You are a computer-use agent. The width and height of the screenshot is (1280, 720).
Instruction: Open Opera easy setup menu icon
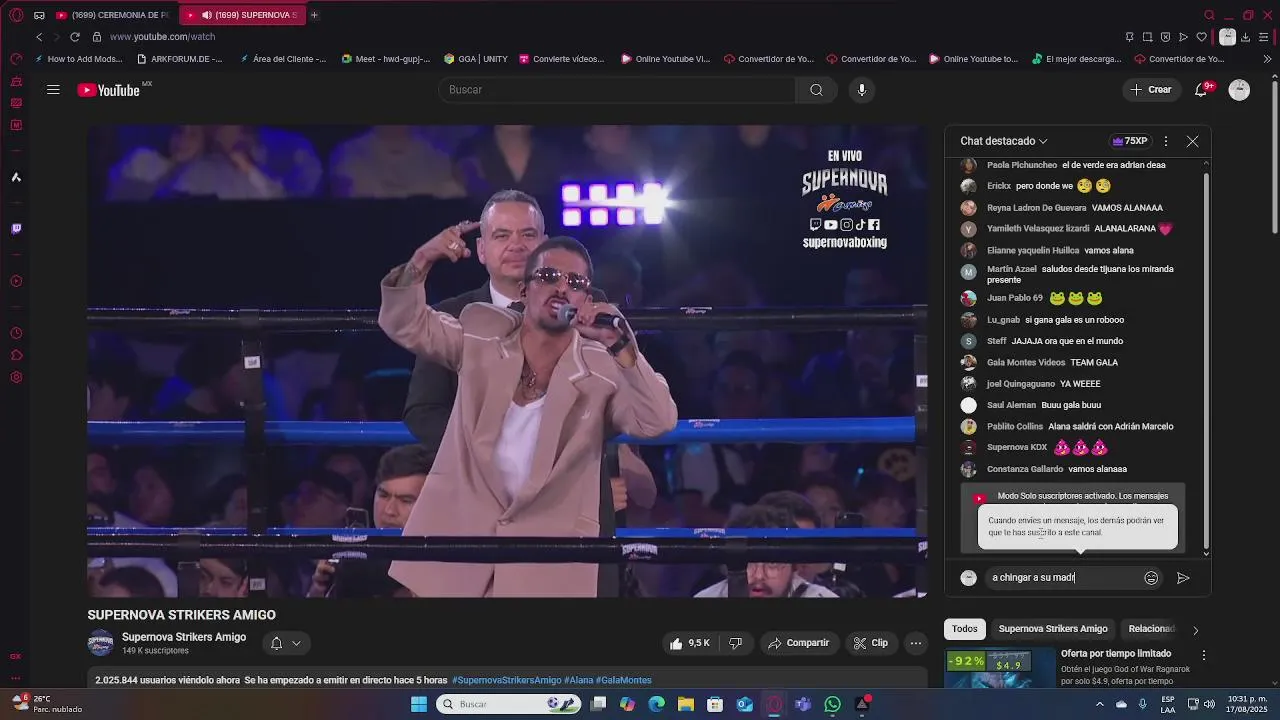(1265, 37)
